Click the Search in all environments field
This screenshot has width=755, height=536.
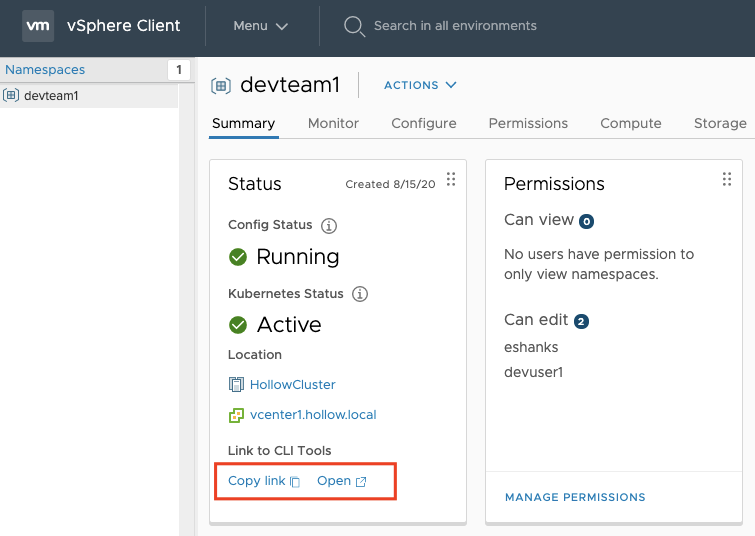pos(455,26)
